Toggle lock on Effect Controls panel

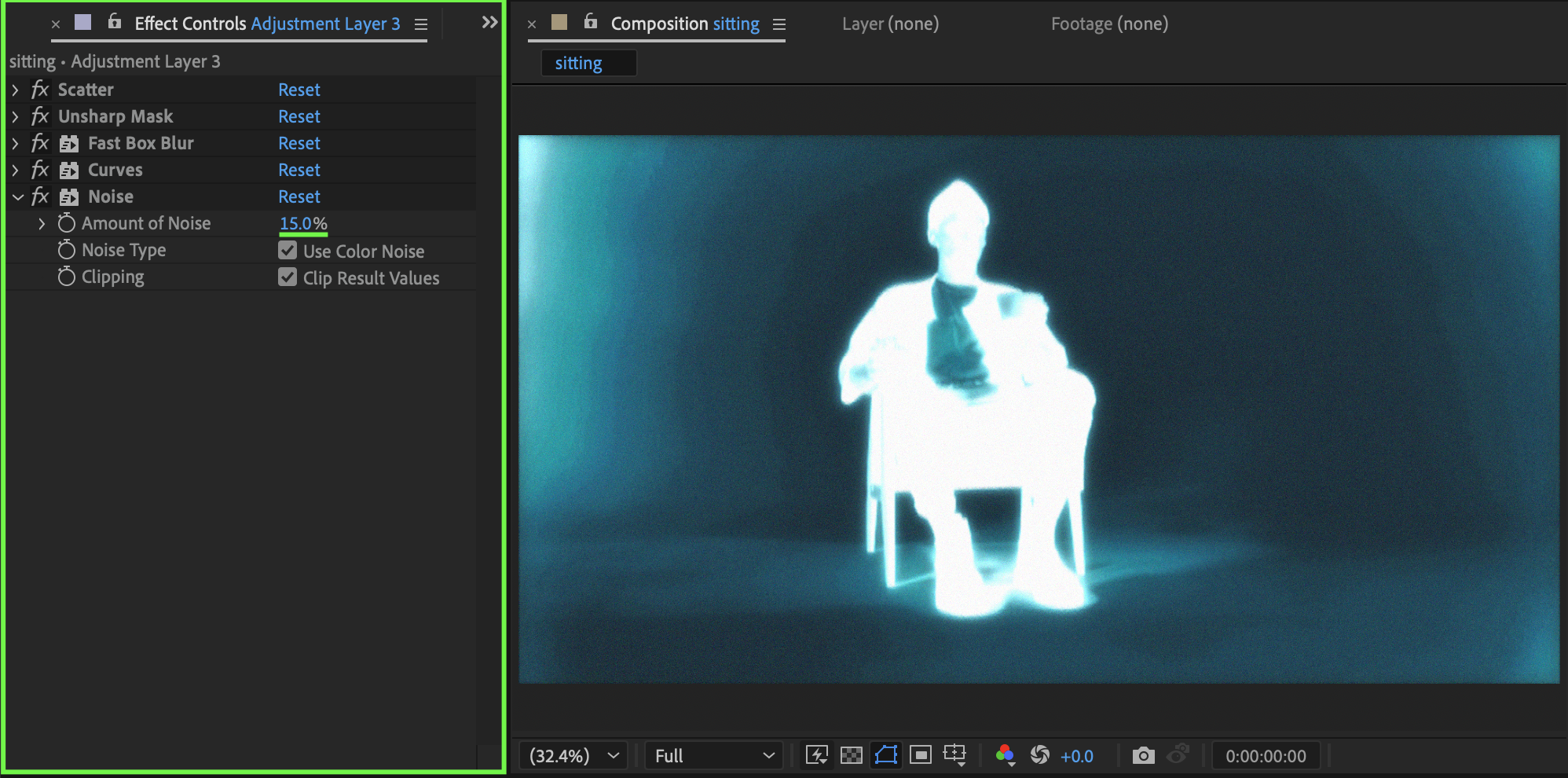click(115, 22)
